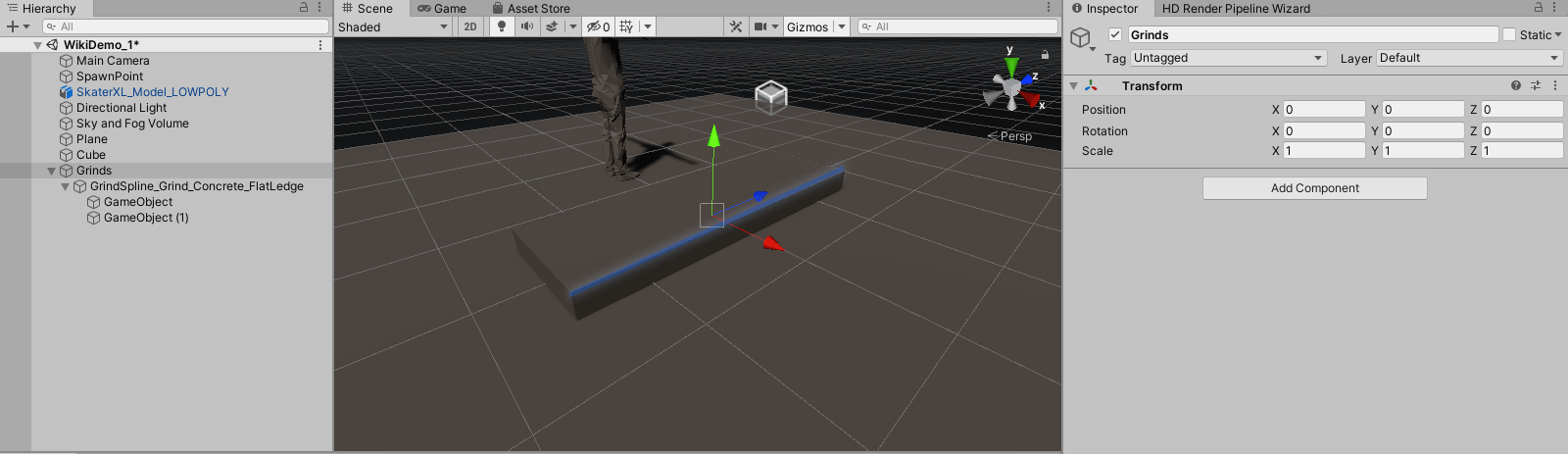Open WikiDemo_1 scene options menu
The image size is (1568, 454).
(320, 45)
